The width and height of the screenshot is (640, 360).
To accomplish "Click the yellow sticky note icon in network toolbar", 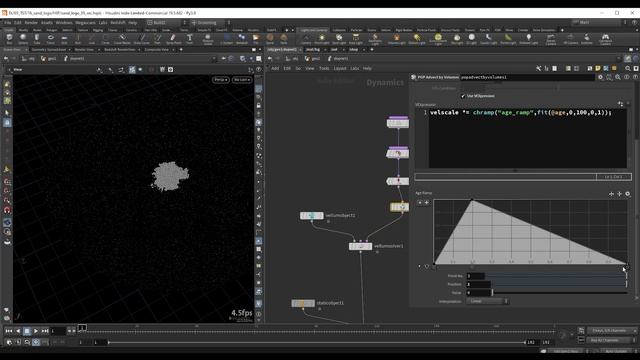I will point(598,69).
